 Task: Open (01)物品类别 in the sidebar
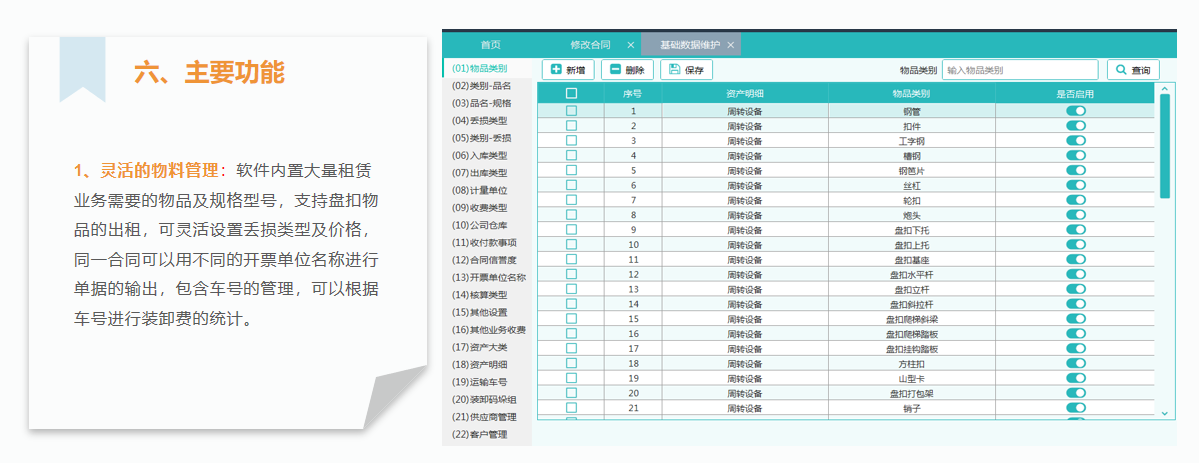479,68
